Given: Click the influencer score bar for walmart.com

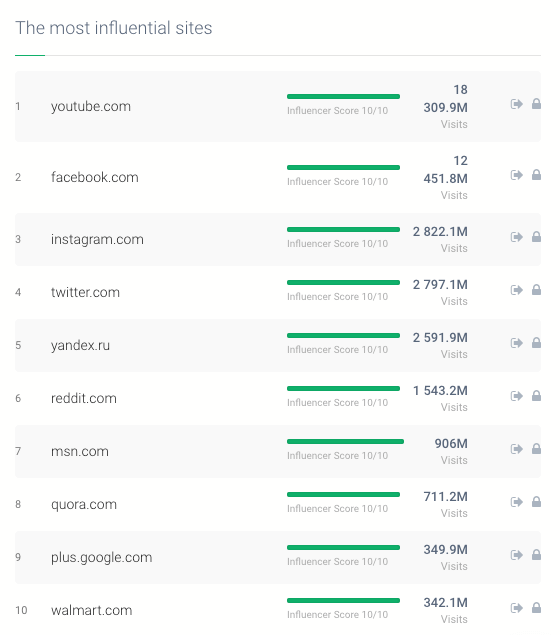Looking at the screenshot, I should pos(343,601).
